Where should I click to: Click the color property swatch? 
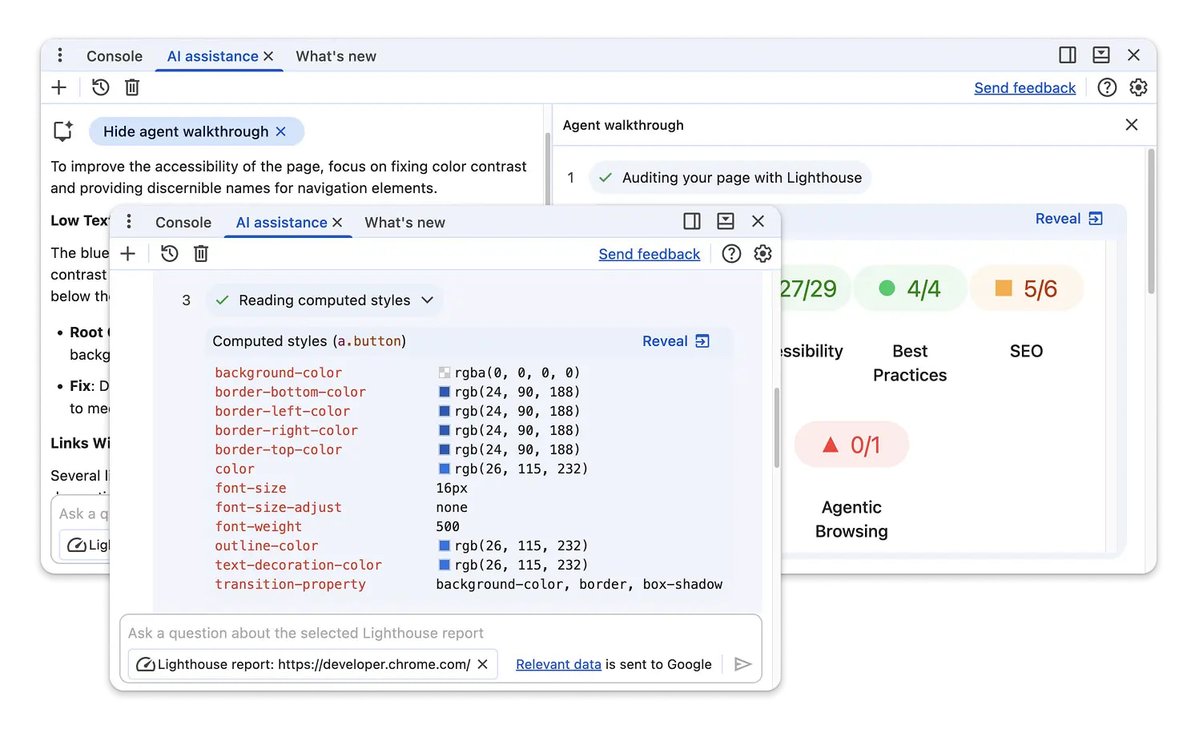point(444,468)
